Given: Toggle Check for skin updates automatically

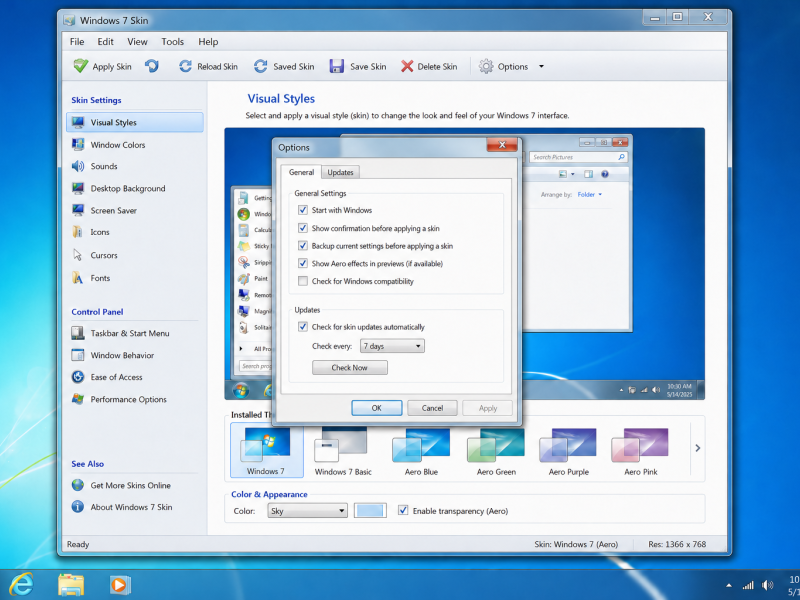Looking at the screenshot, I should click(303, 327).
